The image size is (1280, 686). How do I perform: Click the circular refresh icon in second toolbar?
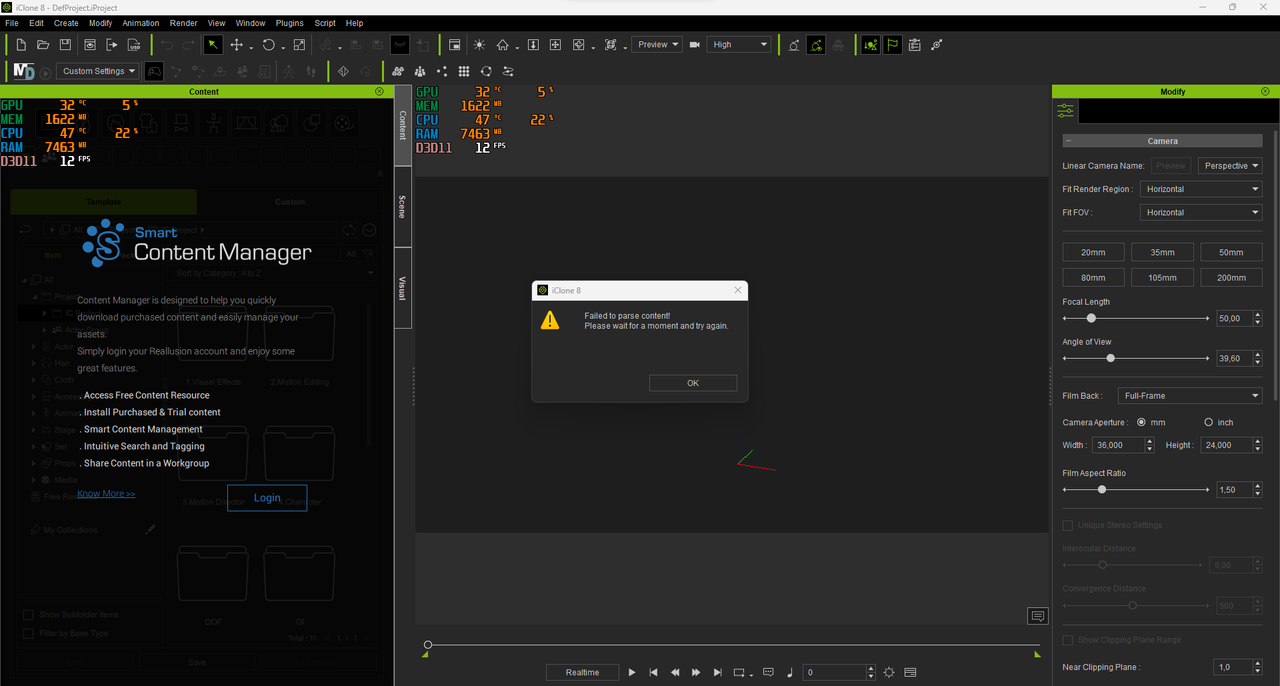[x=486, y=71]
